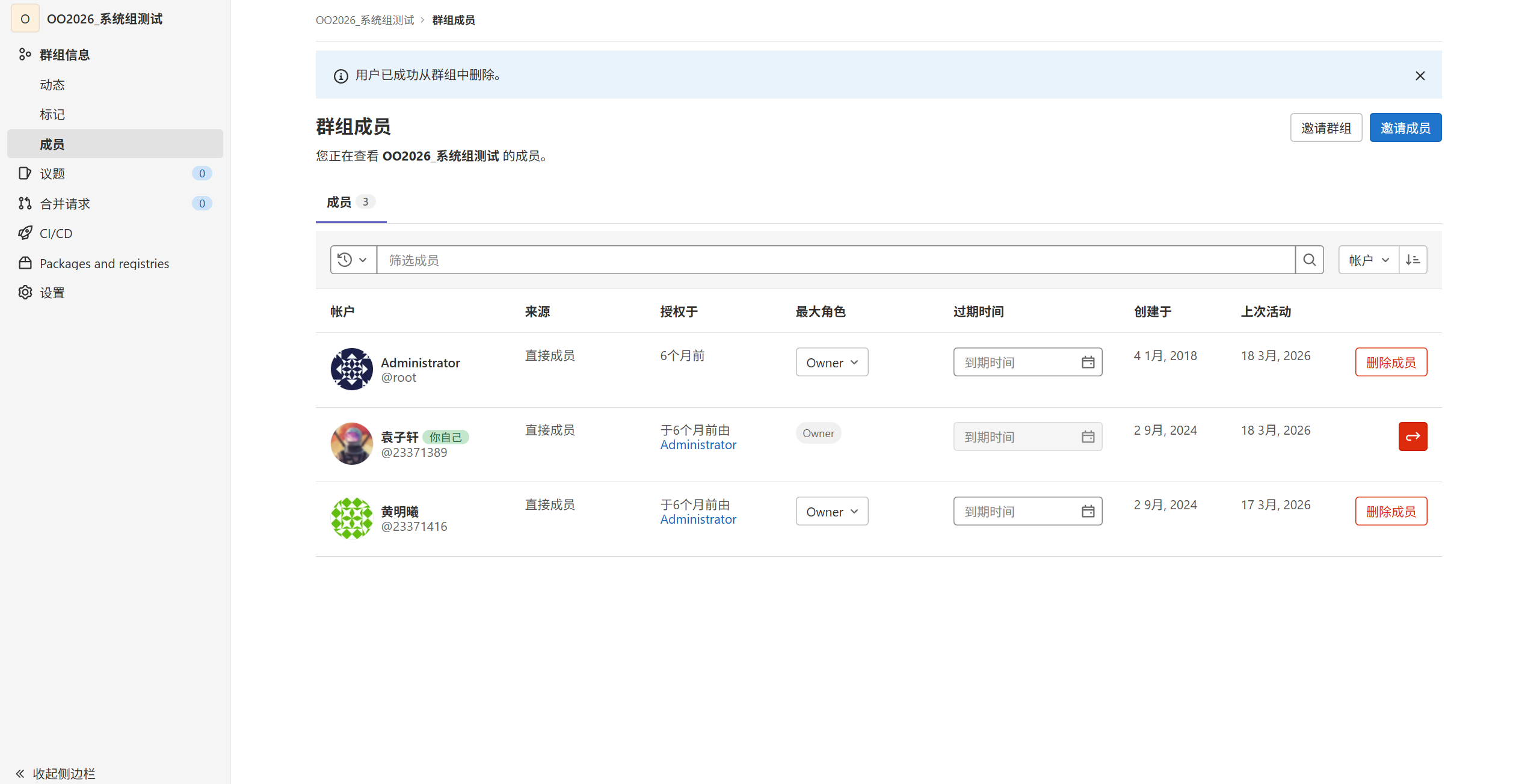Open 设置 settings in sidebar

tap(52, 293)
